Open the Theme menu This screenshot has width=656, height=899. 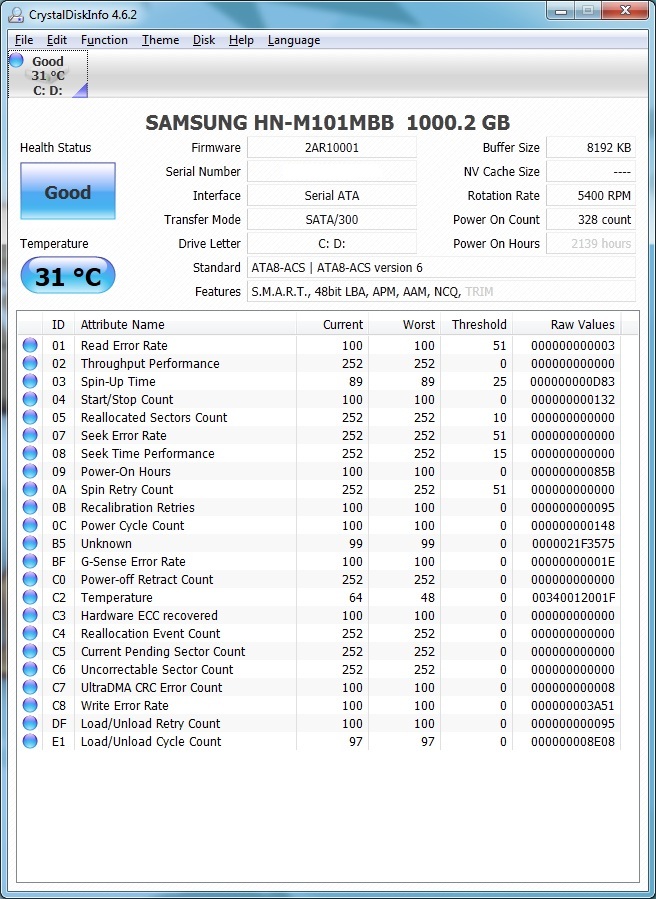pos(161,40)
